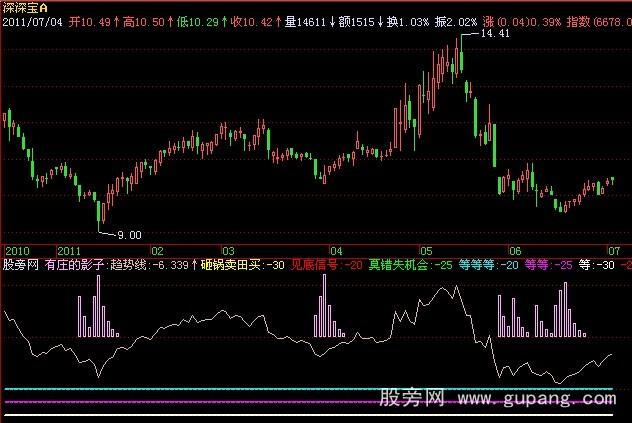Select the 02 month marker
632x423 pixels.
tap(158, 251)
